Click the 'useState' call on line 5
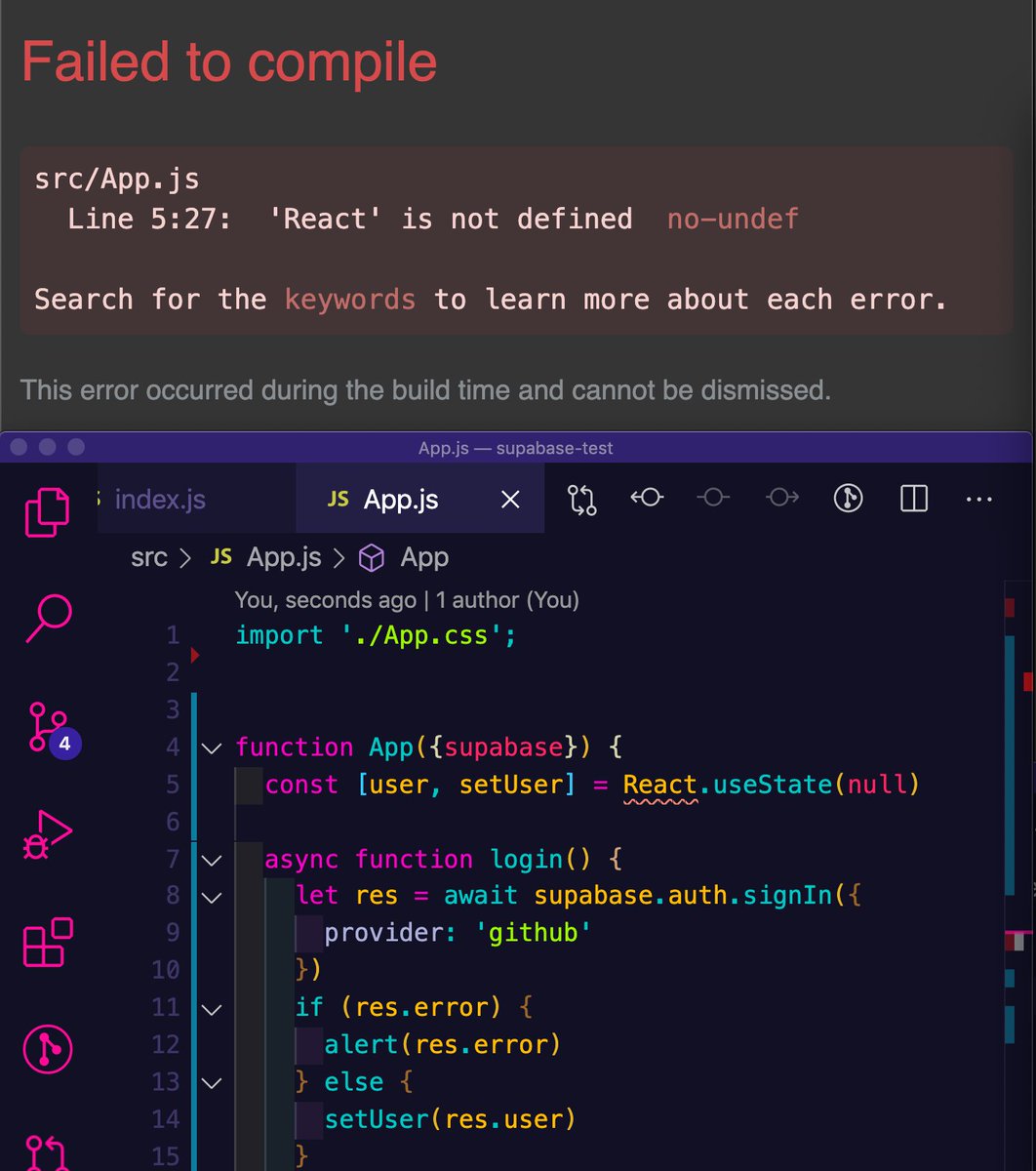Screen dimensions: 1036x1171 pos(774,785)
